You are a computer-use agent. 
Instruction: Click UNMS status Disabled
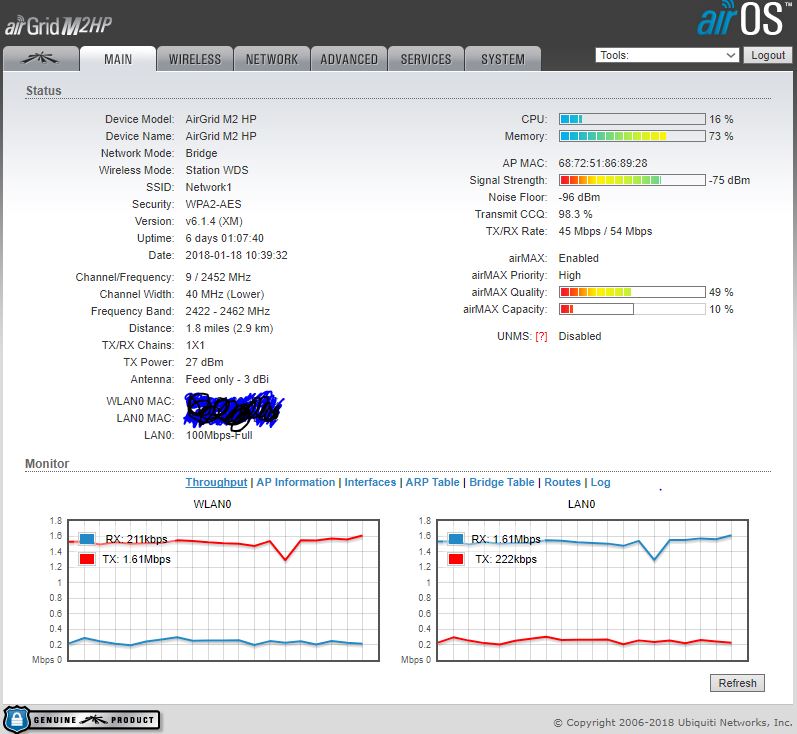point(580,337)
